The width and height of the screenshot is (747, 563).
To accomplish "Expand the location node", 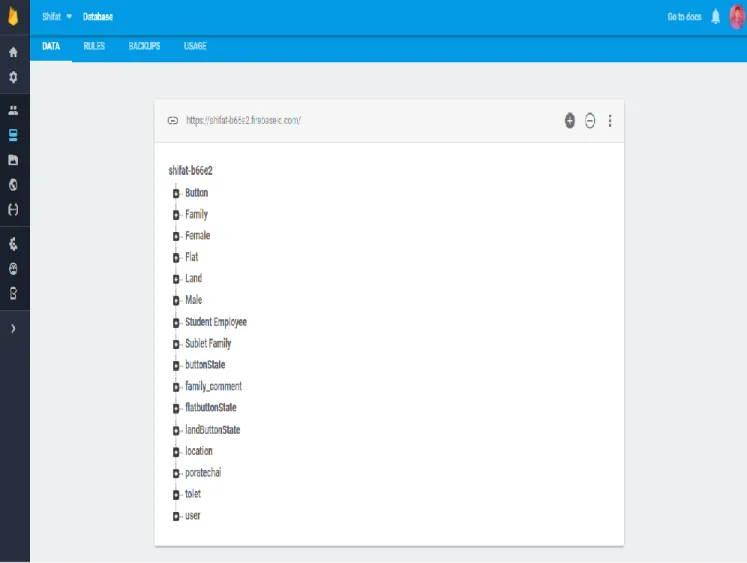I will point(176,452).
